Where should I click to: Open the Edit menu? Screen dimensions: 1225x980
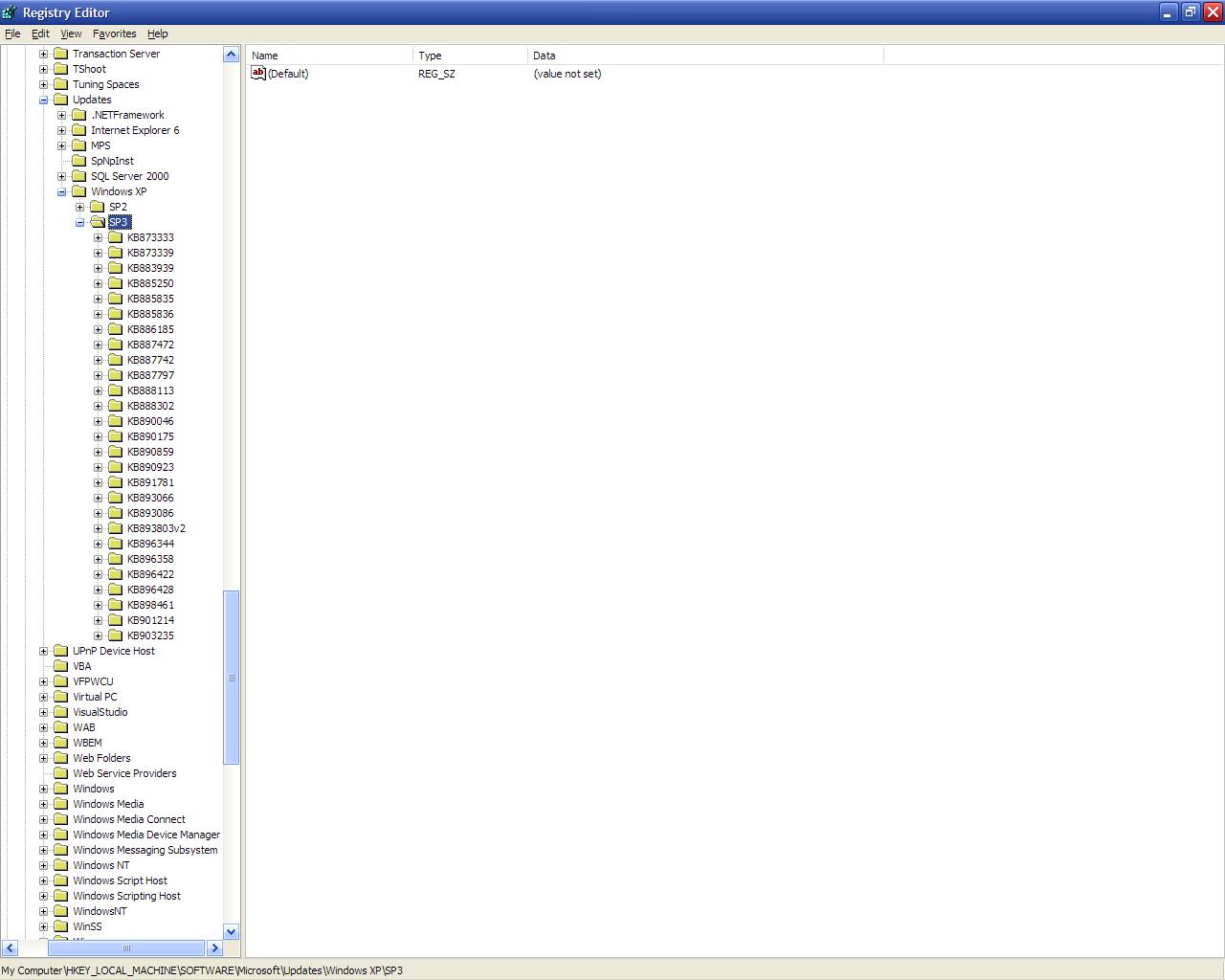click(40, 33)
